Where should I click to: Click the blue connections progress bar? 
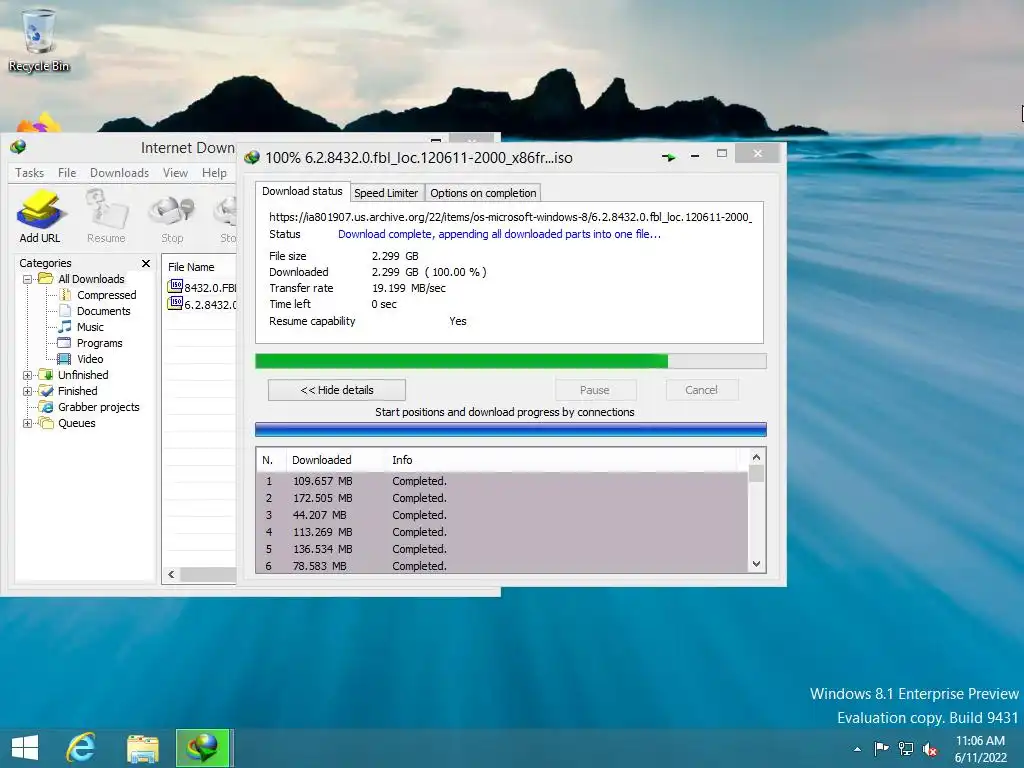[511, 429]
